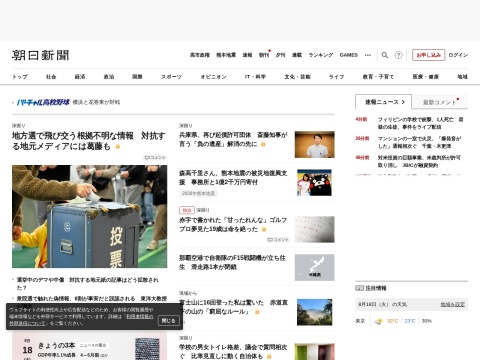
Task: Select 社会 in the main navigation
Action: pyautogui.click(x=51, y=77)
